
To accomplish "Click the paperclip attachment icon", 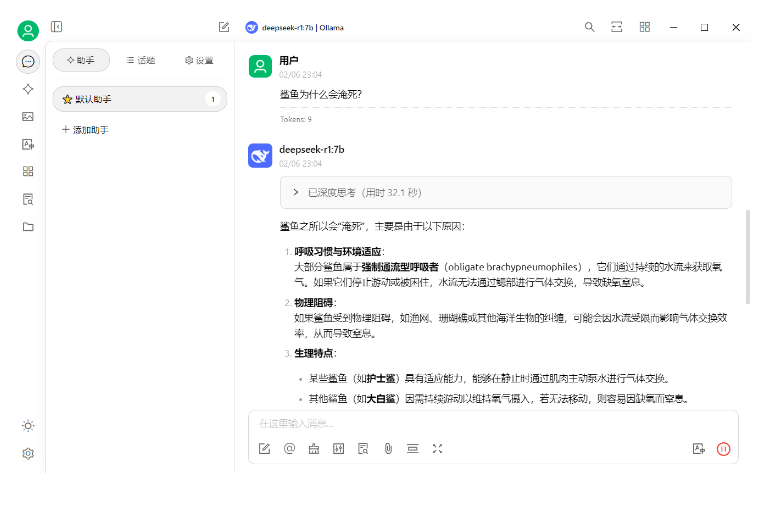I will [x=387, y=449].
